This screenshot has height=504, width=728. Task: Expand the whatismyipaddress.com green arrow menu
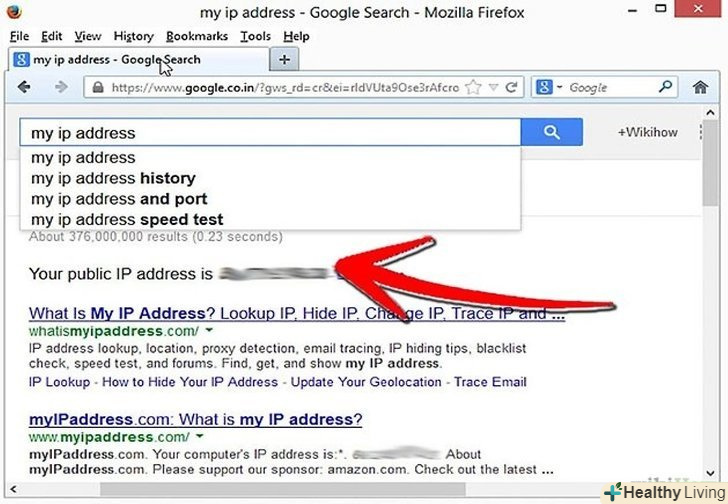click(209, 330)
